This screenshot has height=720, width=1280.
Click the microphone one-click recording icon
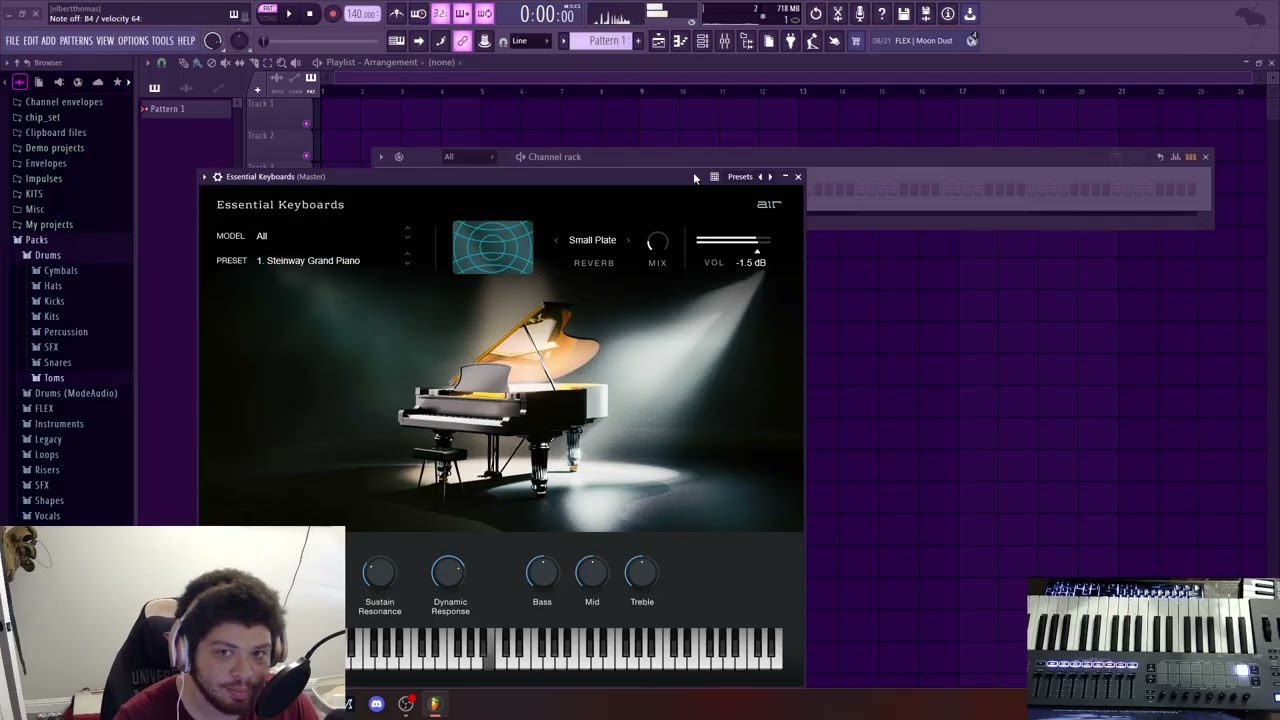coord(860,14)
